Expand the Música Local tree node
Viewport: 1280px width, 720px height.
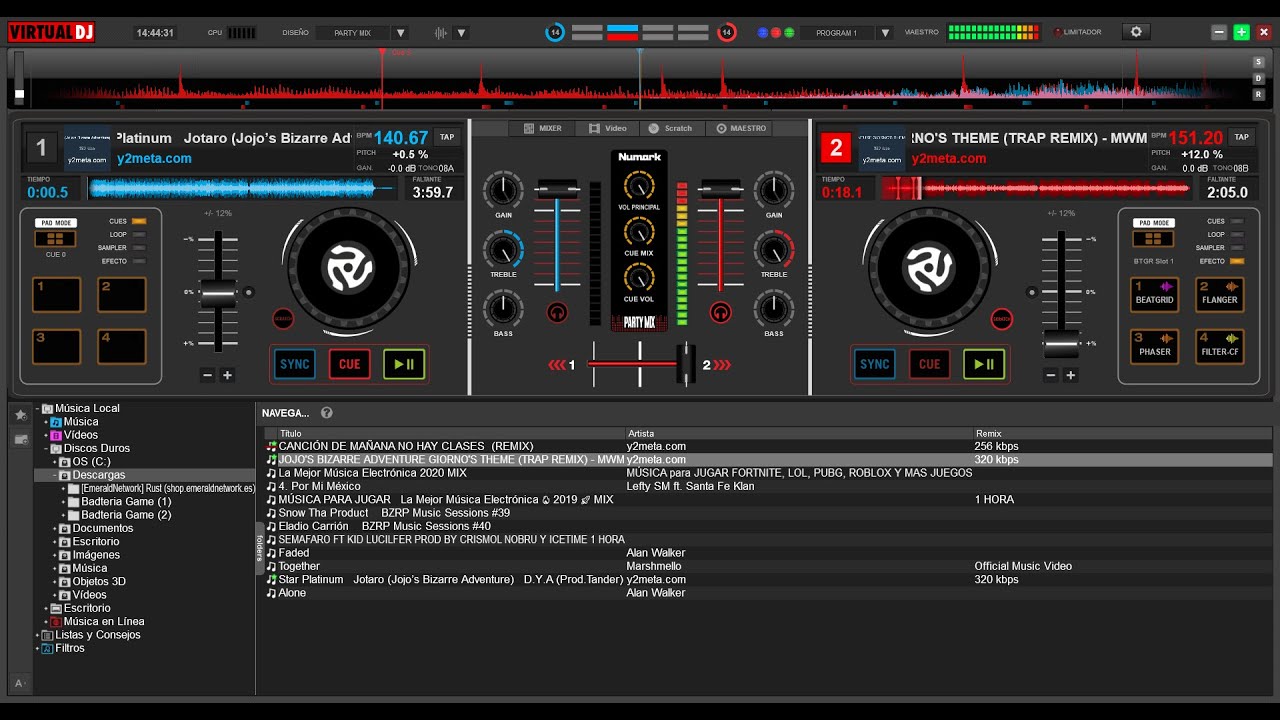tap(38, 409)
